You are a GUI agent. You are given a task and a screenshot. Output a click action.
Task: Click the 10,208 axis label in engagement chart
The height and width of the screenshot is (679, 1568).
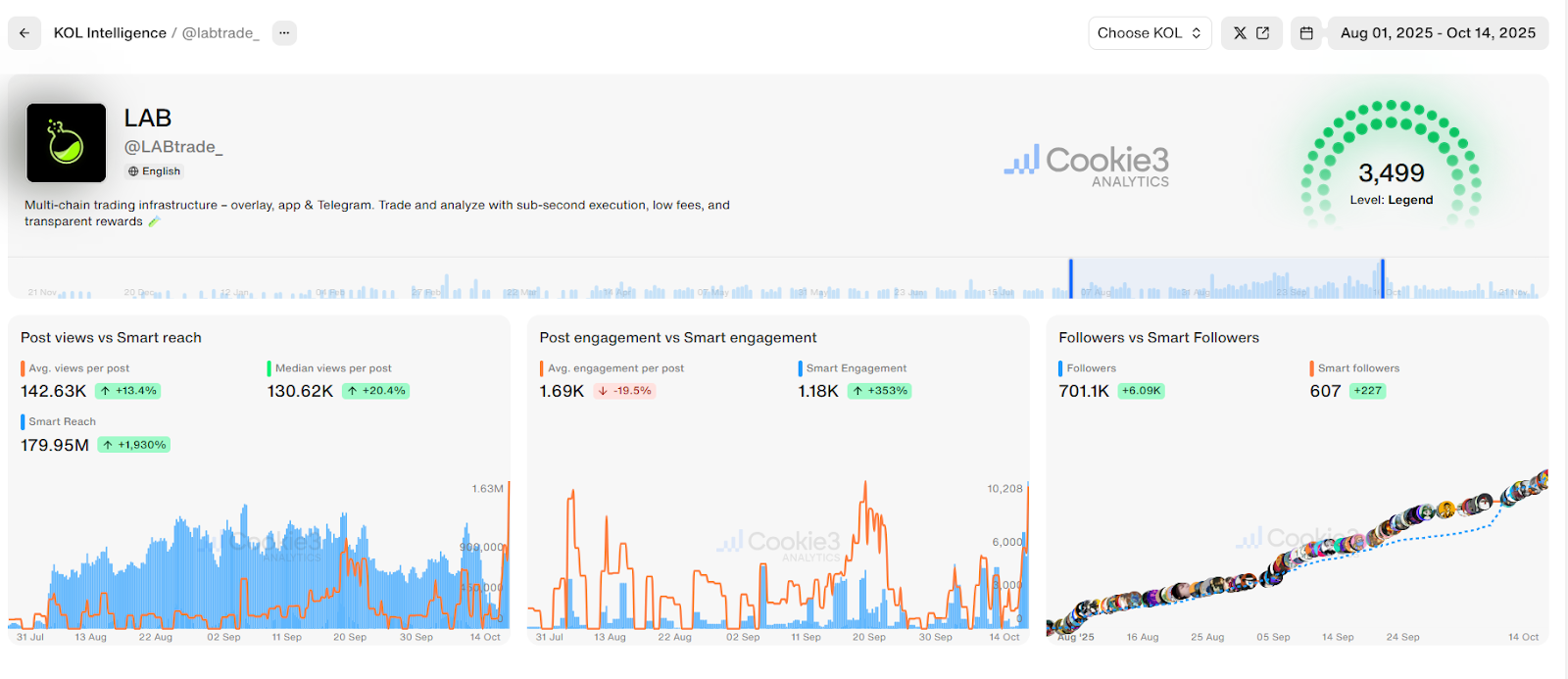click(x=1004, y=489)
